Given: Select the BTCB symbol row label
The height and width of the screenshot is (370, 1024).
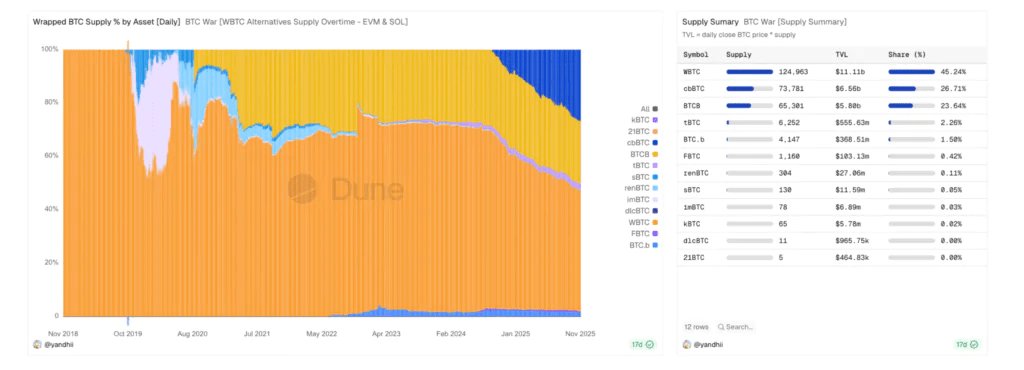Looking at the screenshot, I should (x=692, y=106).
